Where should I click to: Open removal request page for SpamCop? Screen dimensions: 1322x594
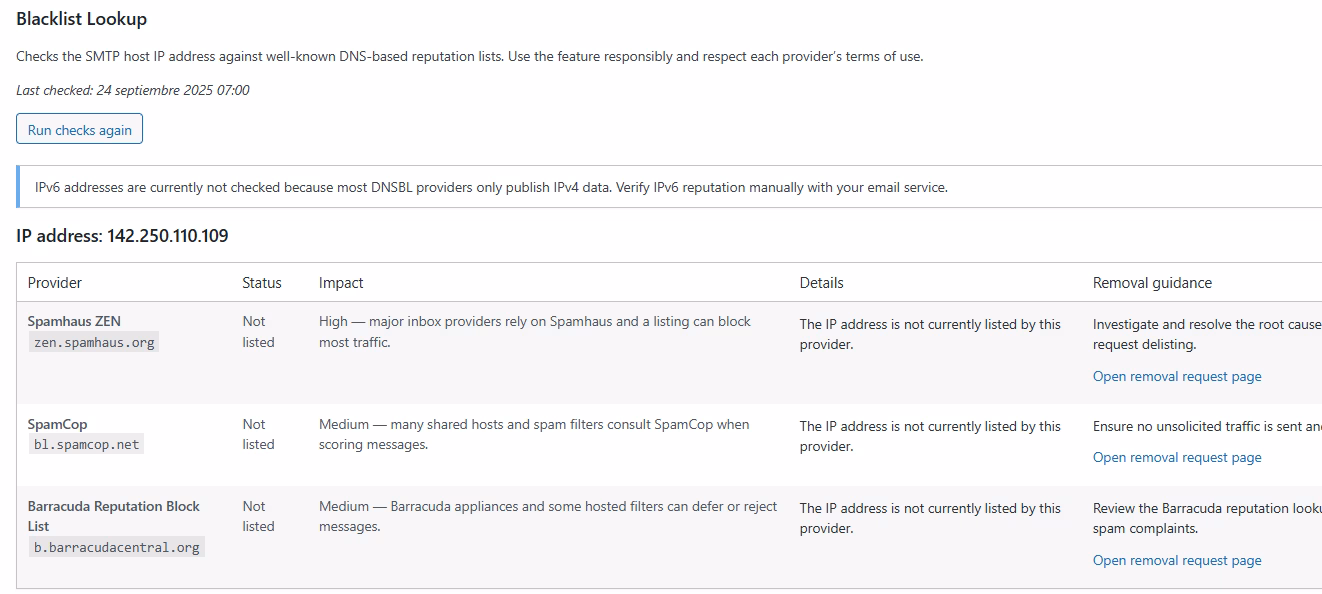(1176, 458)
